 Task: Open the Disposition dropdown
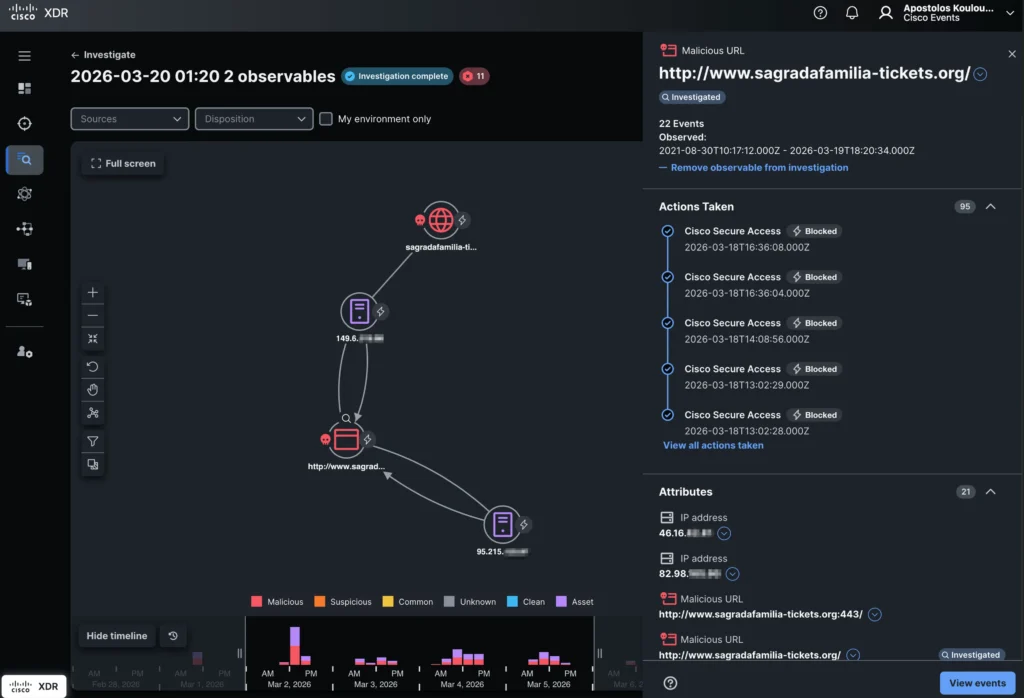click(x=253, y=118)
